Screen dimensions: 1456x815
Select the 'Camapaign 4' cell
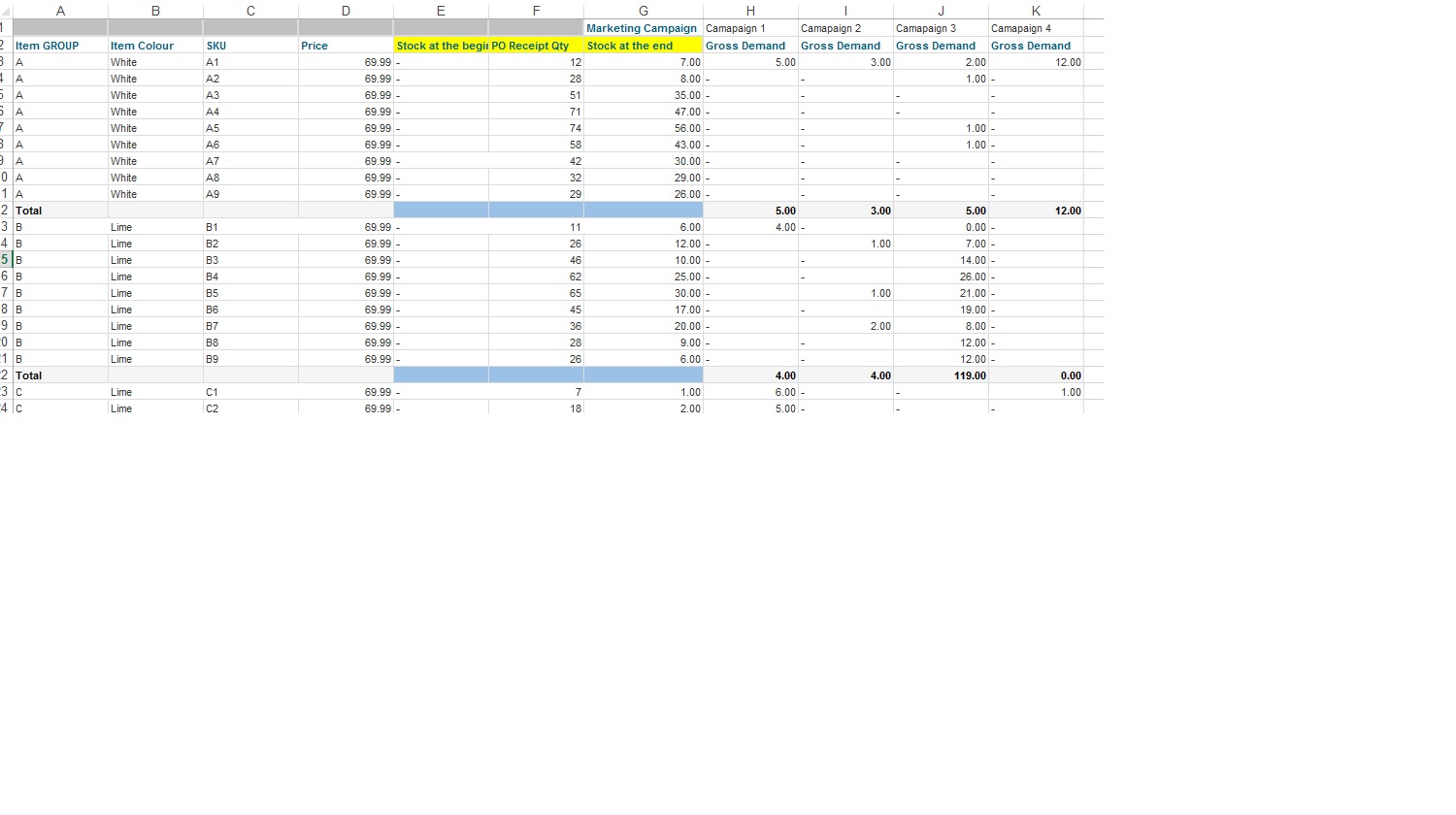pos(1036,28)
